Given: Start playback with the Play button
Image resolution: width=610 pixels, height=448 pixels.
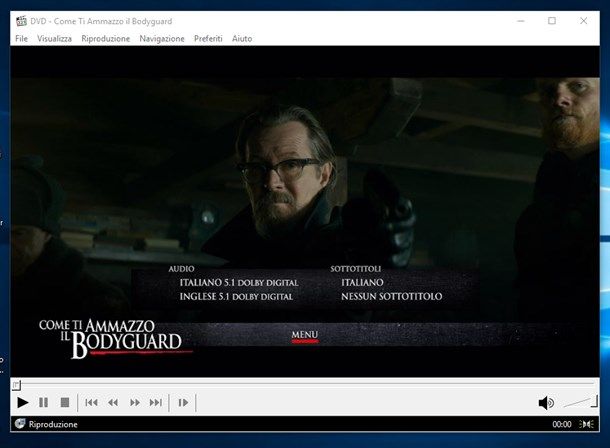Looking at the screenshot, I should (x=23, y=402).
